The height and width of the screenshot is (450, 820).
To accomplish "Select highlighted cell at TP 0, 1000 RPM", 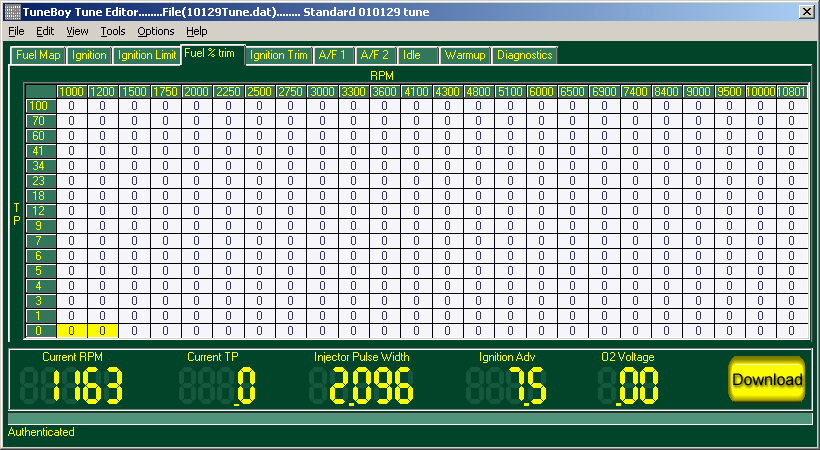I will click(x=72, y=331).
